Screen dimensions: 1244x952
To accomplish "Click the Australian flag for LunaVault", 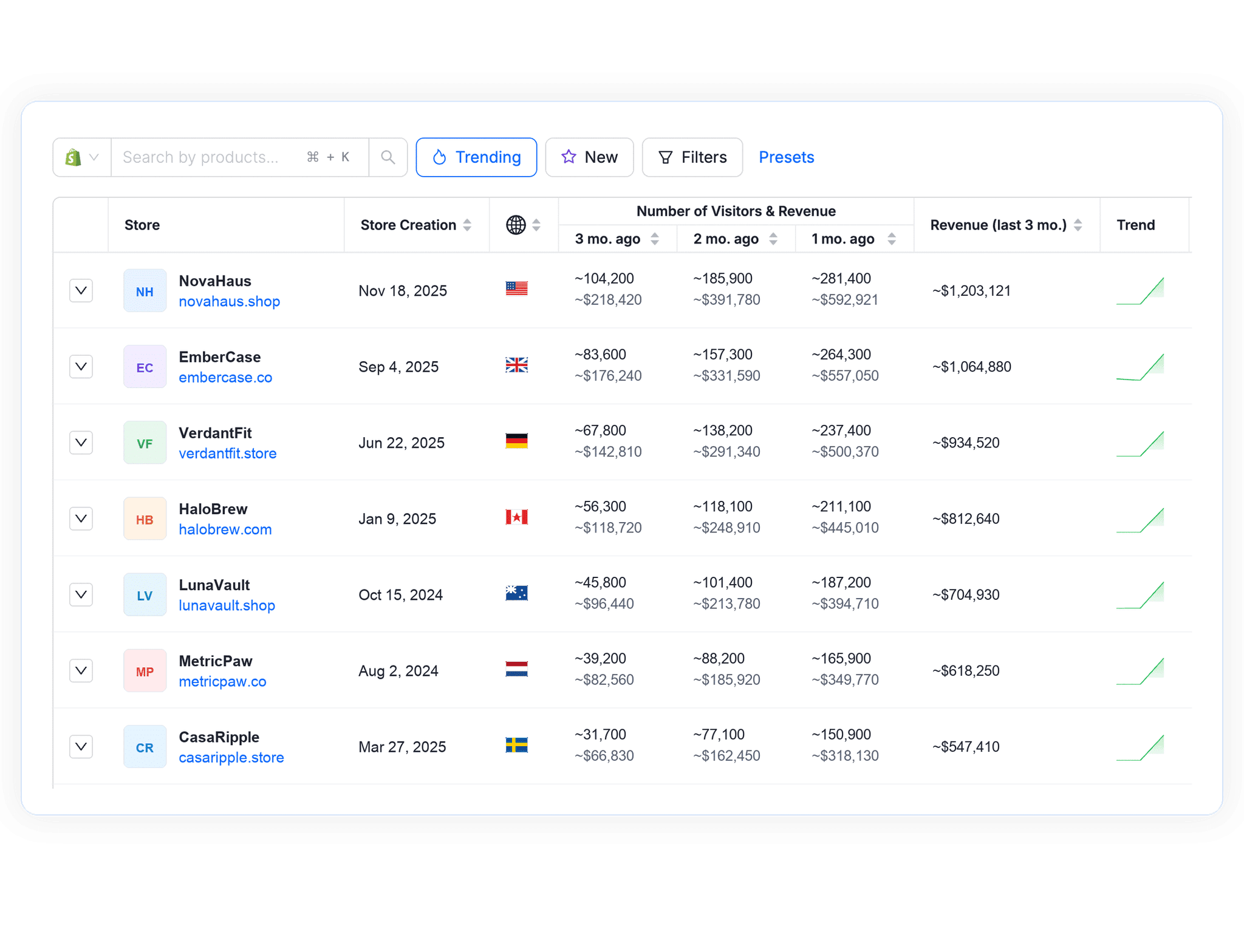I will 517,593.
